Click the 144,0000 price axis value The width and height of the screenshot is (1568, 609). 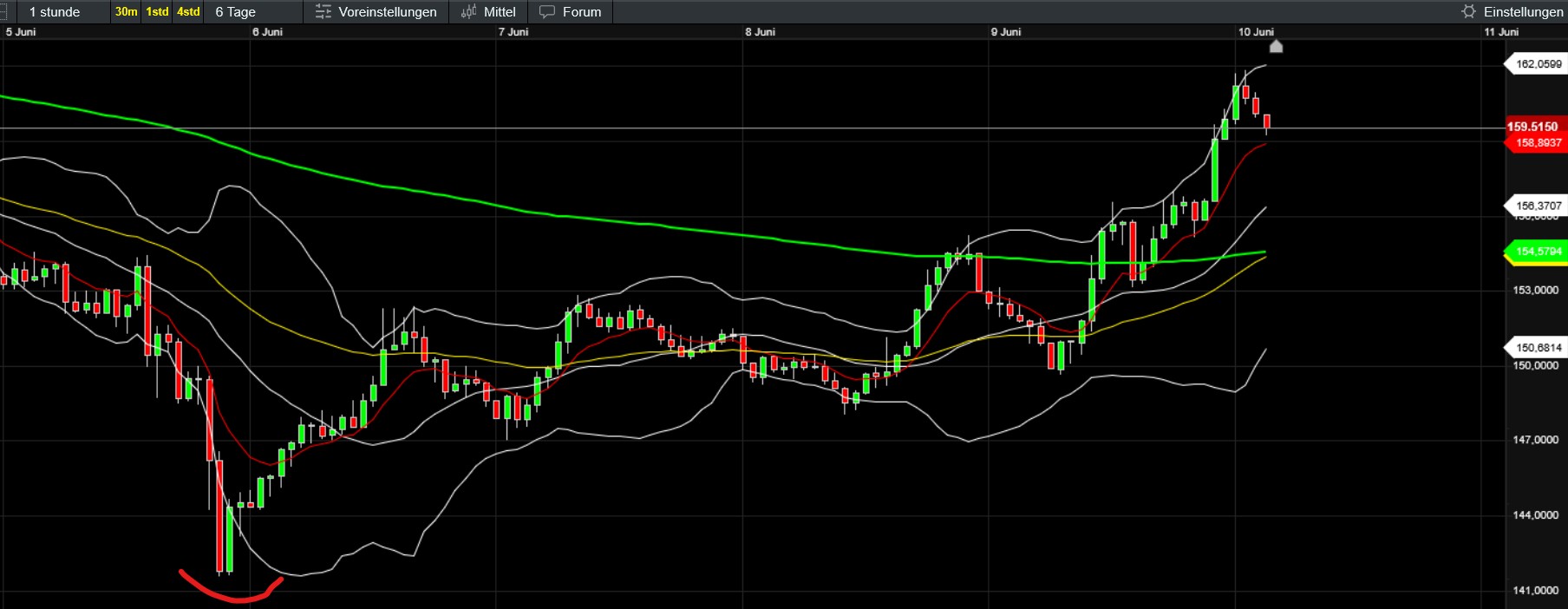(x=1536, y=515)
